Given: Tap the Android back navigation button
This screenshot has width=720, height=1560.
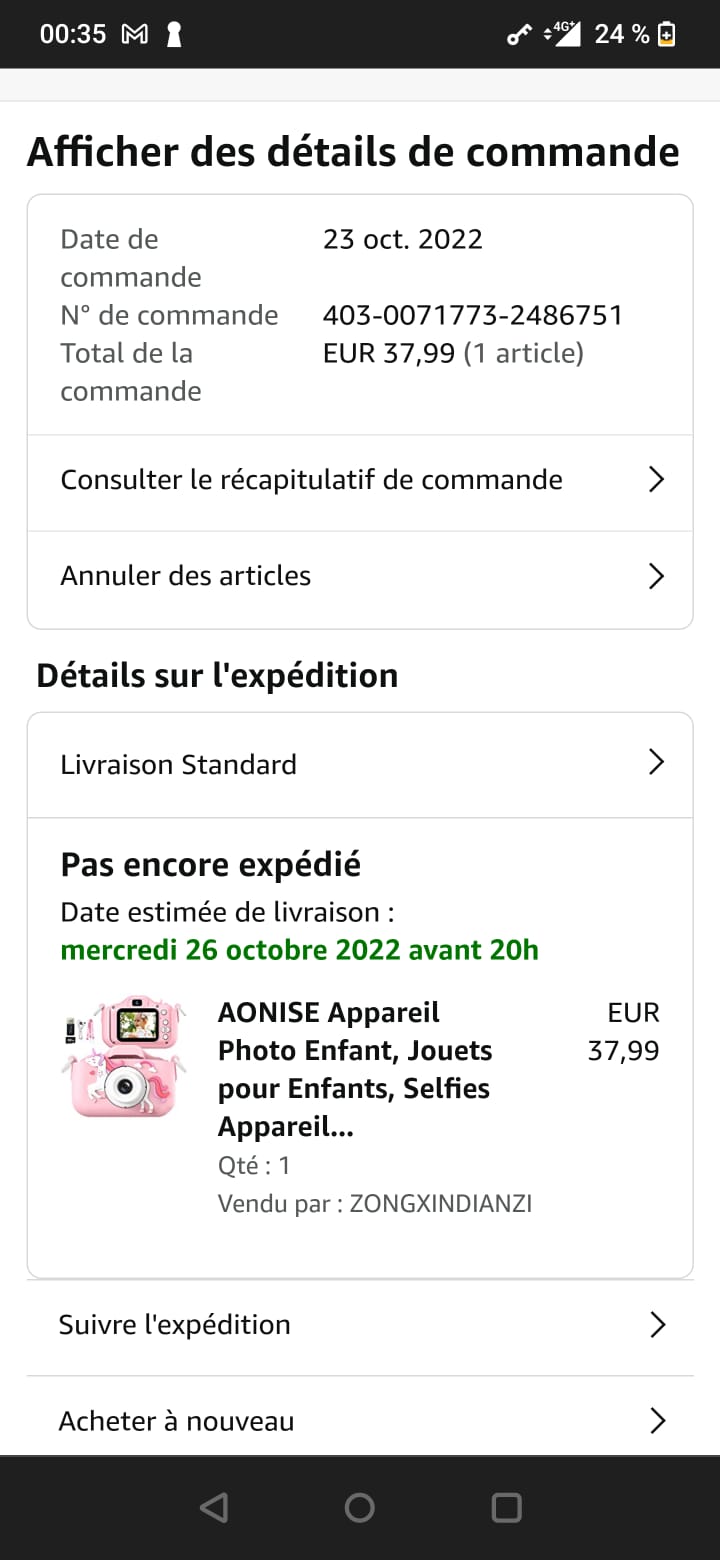Looking at the screenshot, I should [x=214, y=1507].
